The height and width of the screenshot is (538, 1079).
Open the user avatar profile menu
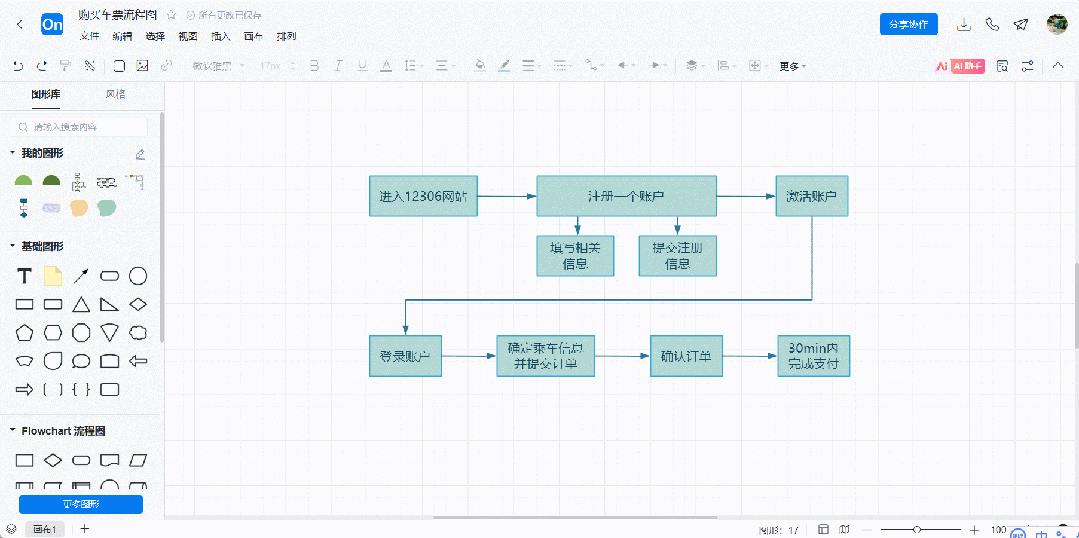point(1057,24)
